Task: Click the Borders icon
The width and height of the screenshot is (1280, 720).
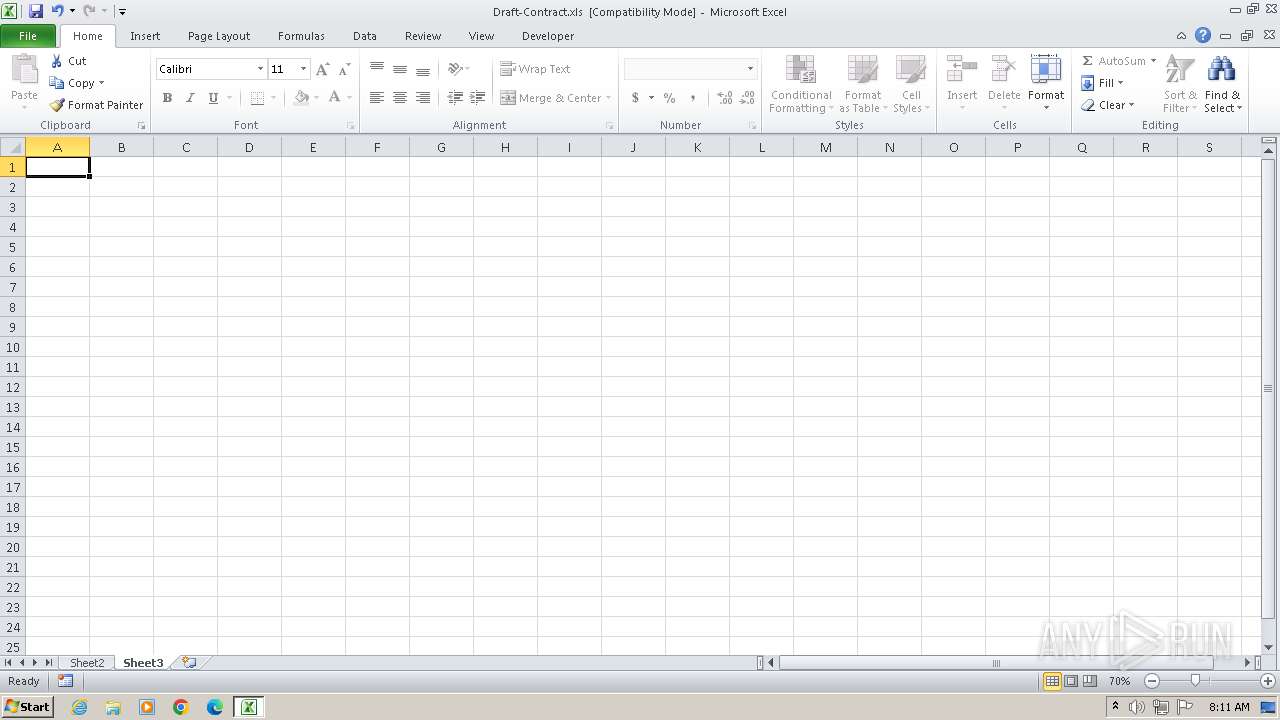Action: coord(257,98)
